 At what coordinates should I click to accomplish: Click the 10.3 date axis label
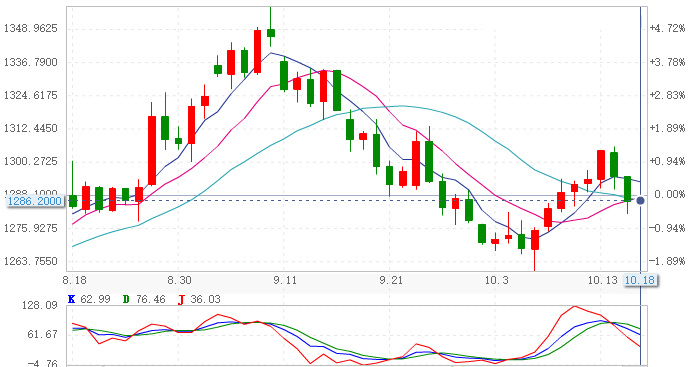[496, 280]
